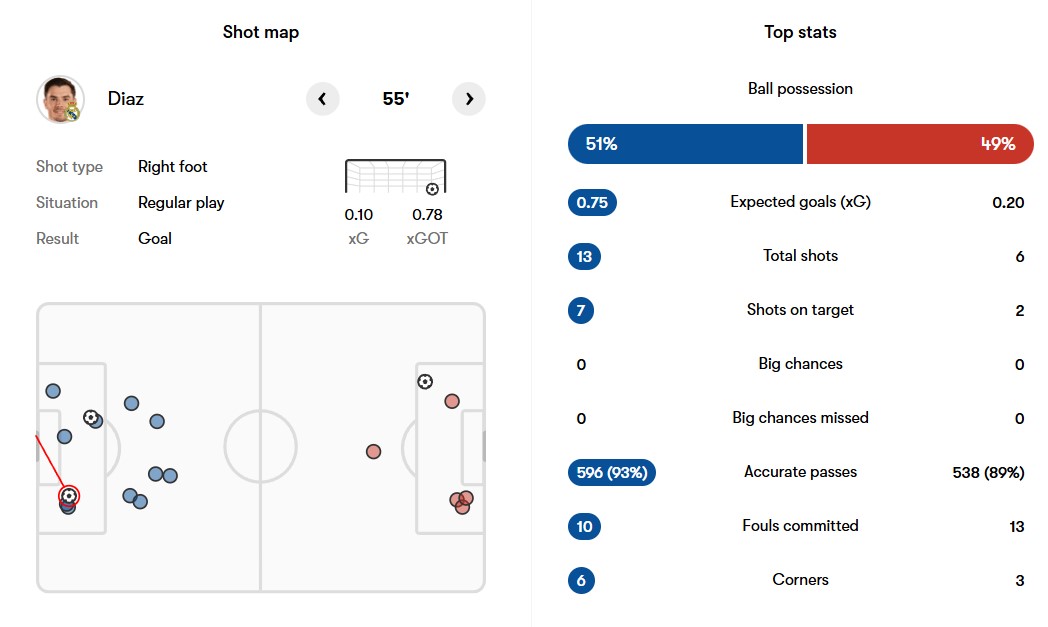Image resolution: width=1048 pixels, height=627 pixels.
Task: Advance to next shot with right arrow
Action: pos(469,99)
